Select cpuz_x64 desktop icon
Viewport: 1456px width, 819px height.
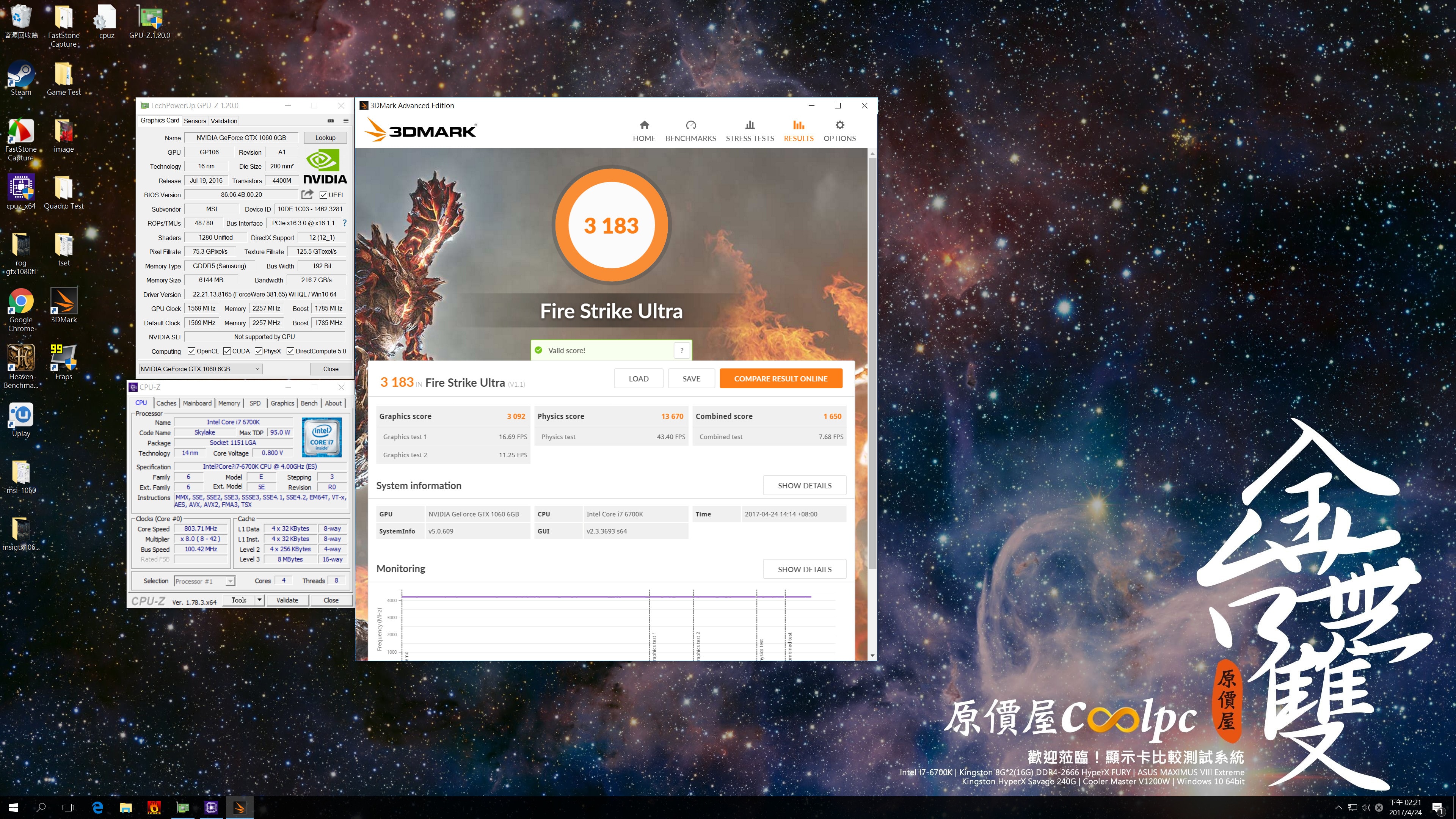(x=21, y=191)
